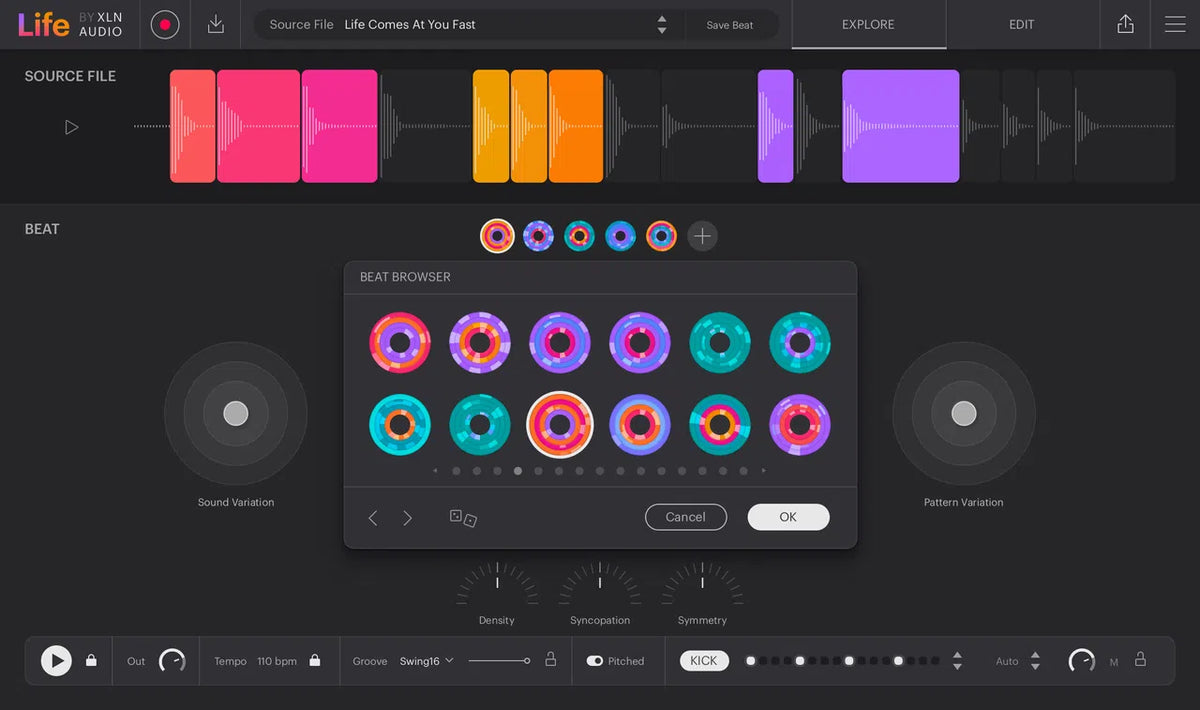This screenshot has width=1200, height=710.
Task: Click the dice randomize icon in Beat Browser
Action: [x=463, y=518]
